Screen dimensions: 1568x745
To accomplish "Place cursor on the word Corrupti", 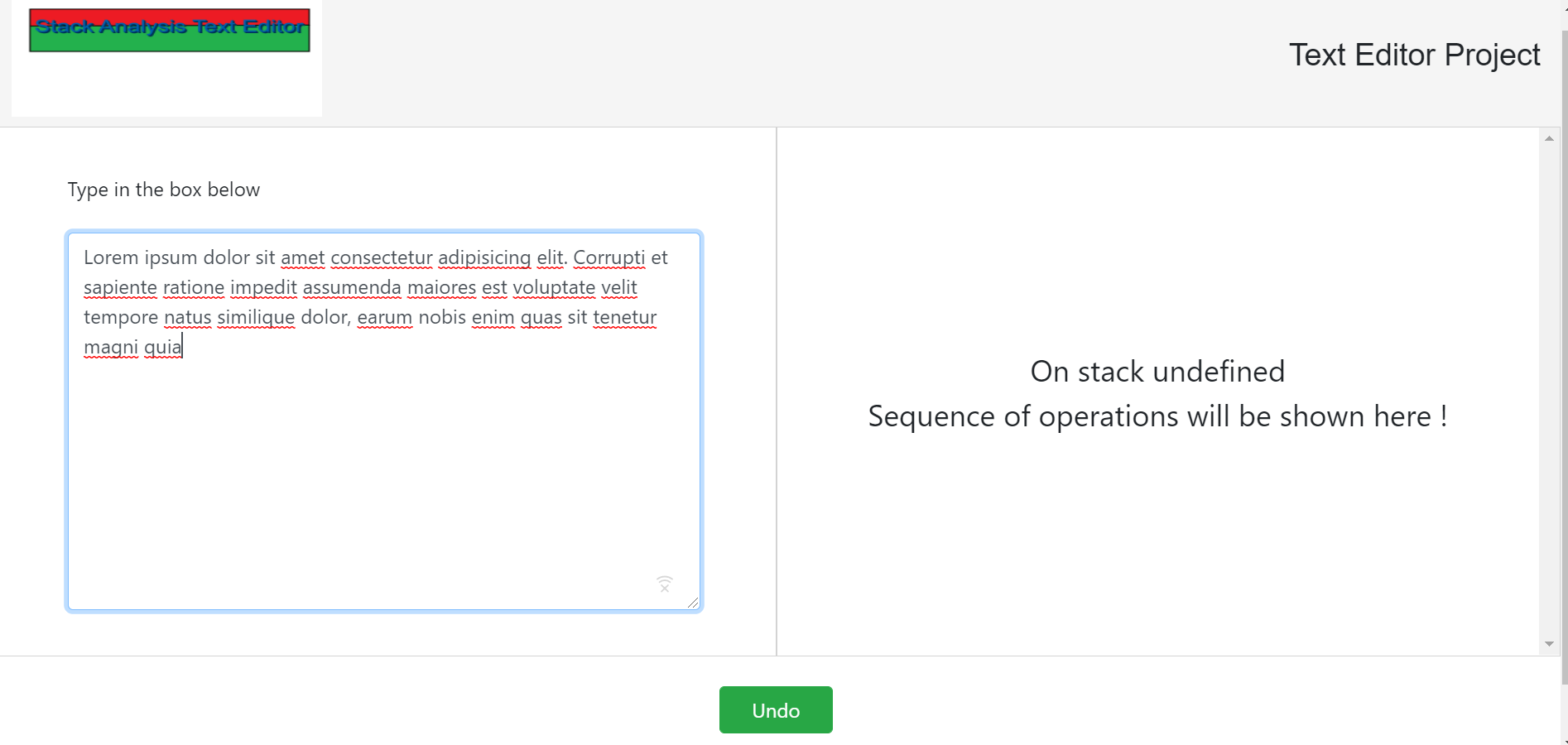I will pos(608,257).
